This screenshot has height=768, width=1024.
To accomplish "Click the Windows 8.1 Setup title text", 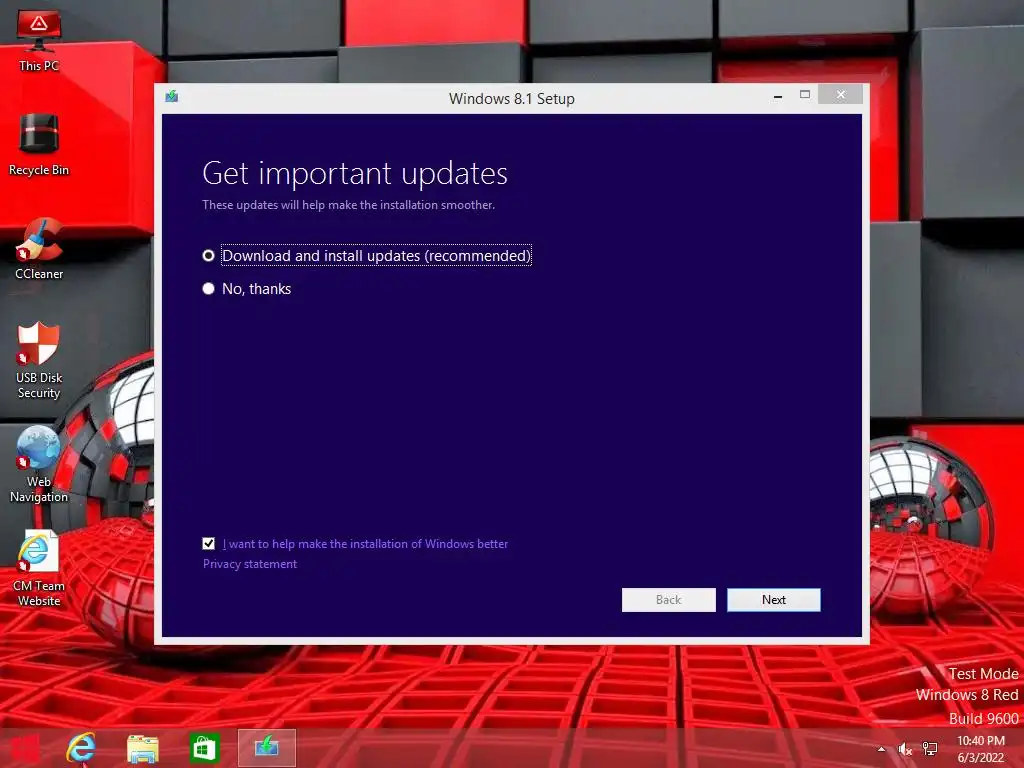I will [512, 99].
